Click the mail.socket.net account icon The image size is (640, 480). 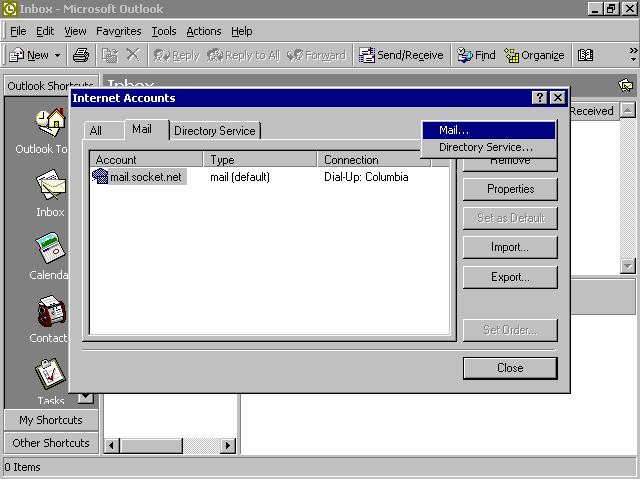click(x=100, y=176)
